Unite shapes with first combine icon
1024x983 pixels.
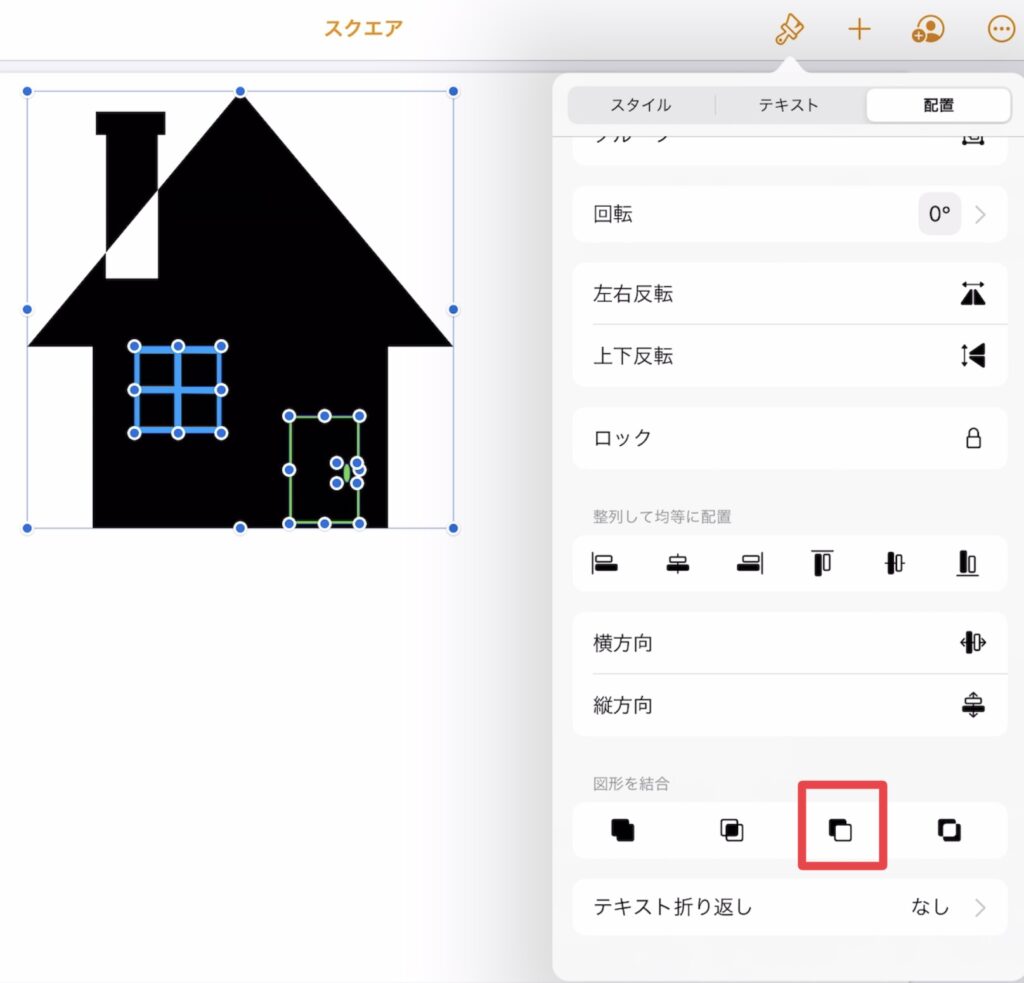622,830
